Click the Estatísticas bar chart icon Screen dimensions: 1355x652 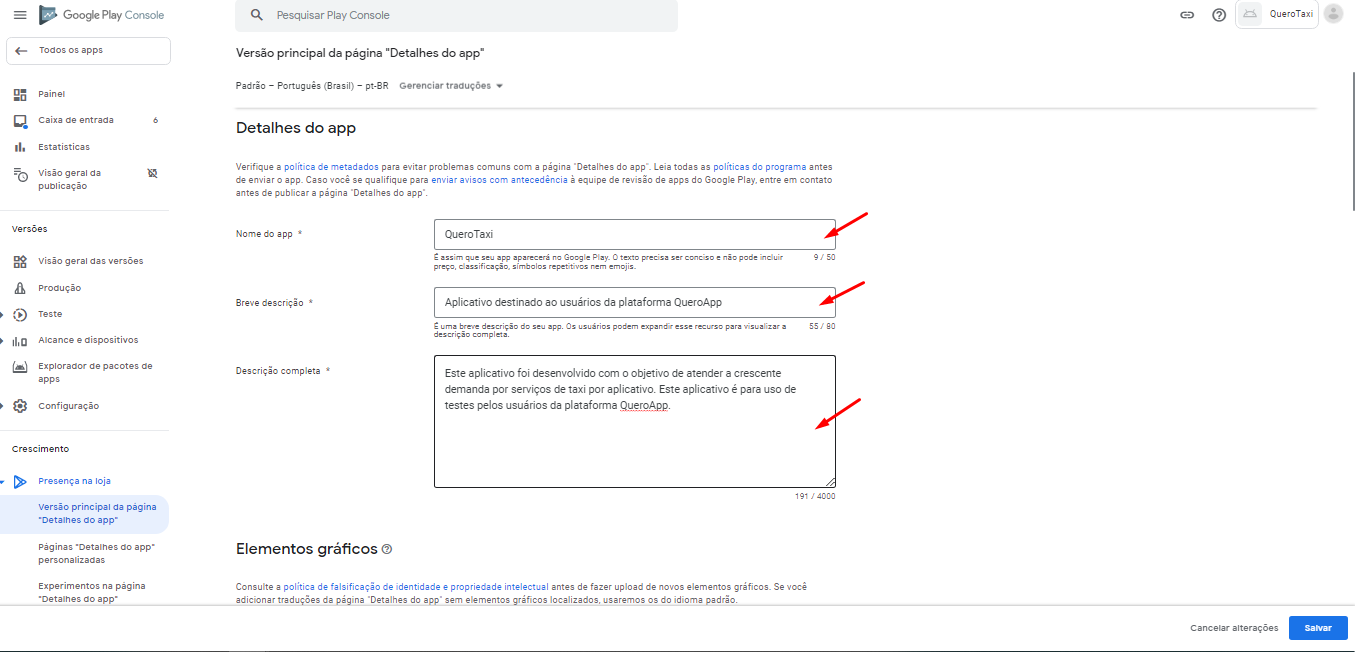pyautogui.click(x=20, y=147)
